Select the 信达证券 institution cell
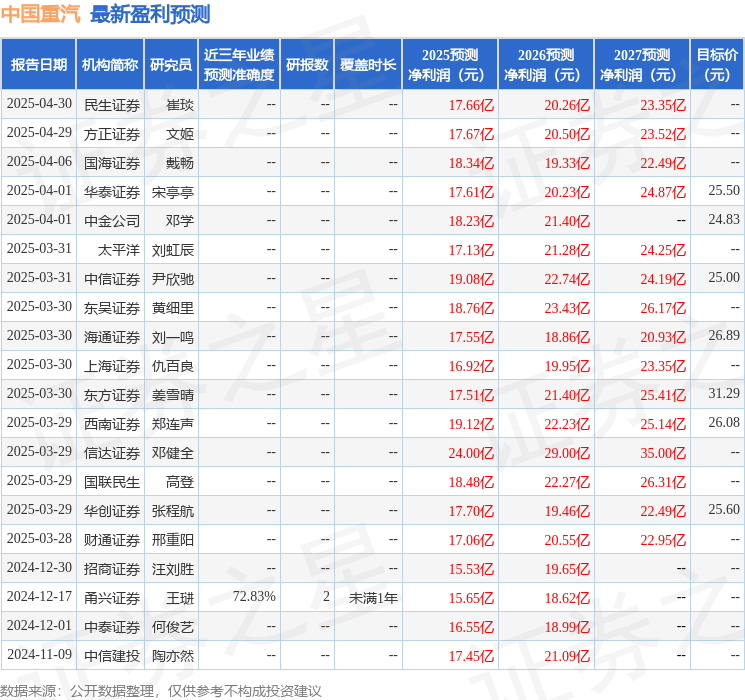The width and height of the screenshot is (745, 700). 112,453
